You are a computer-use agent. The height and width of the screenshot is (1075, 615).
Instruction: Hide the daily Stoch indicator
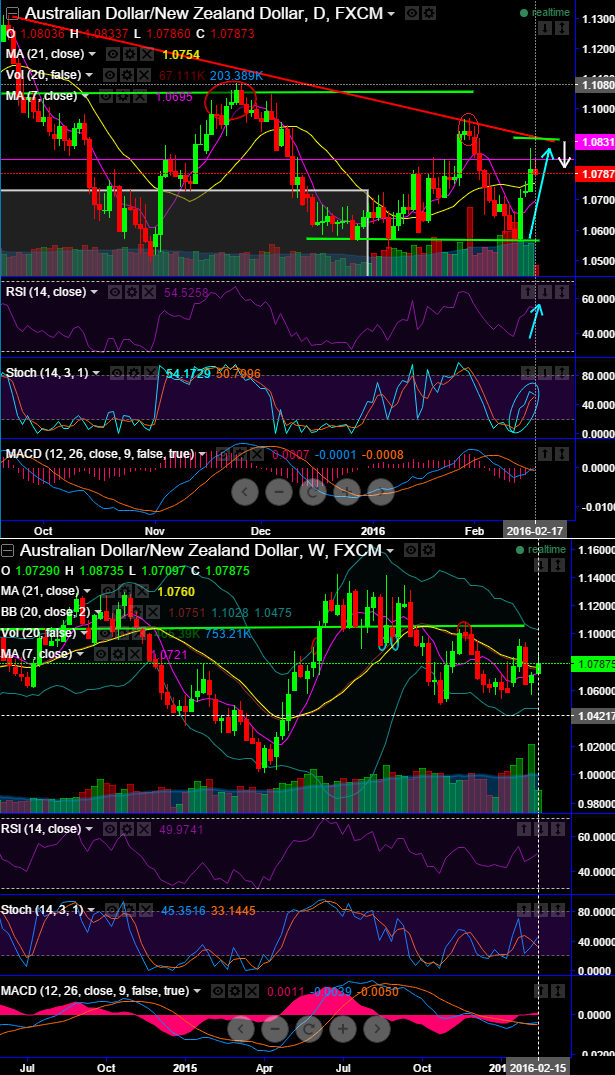coord(117,373)
